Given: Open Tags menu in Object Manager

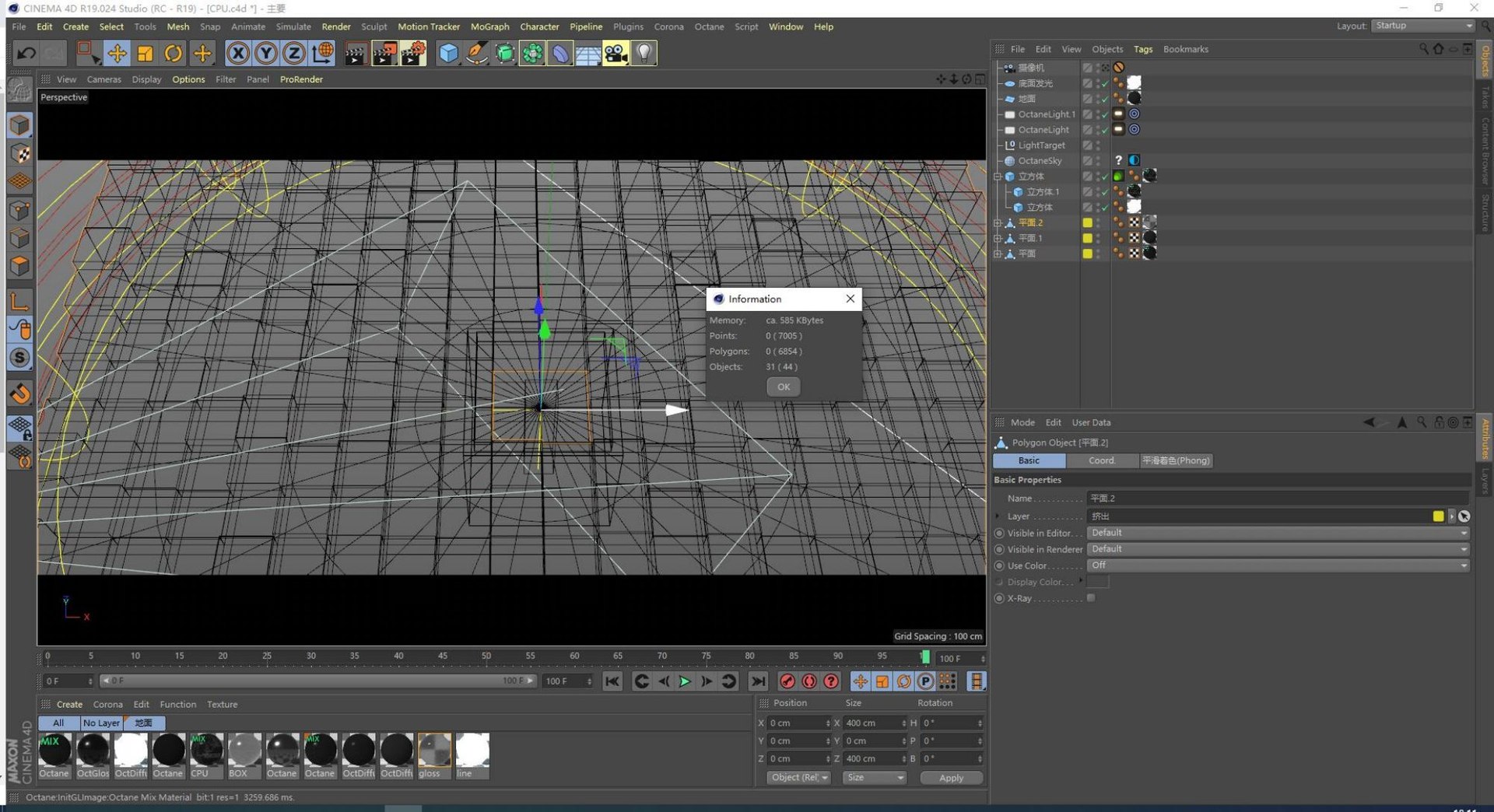Looking at the screenshot, I should 1143,49.
